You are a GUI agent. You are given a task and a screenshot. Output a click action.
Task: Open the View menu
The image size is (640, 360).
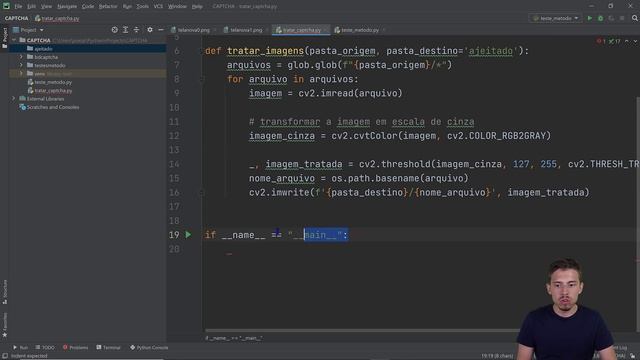(46, 7)
